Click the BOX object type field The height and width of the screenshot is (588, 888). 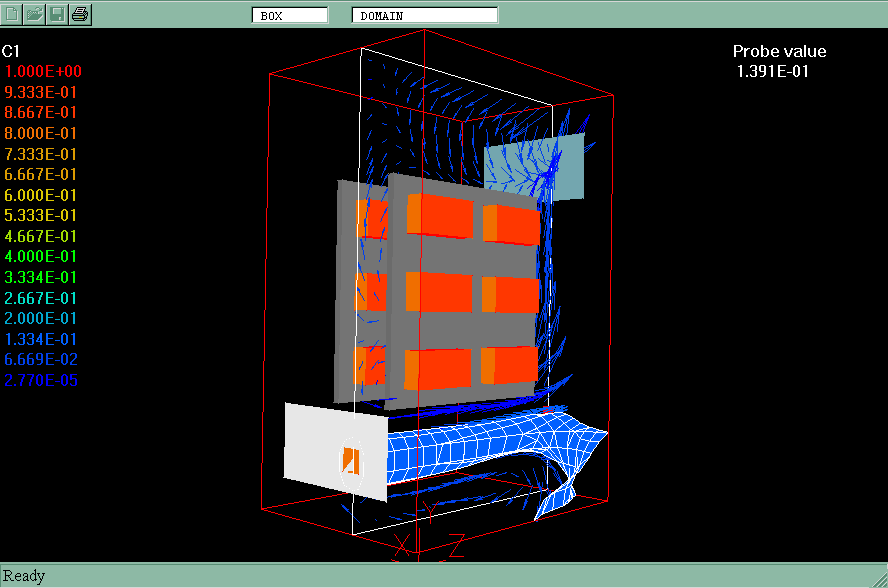coord(289,15)
